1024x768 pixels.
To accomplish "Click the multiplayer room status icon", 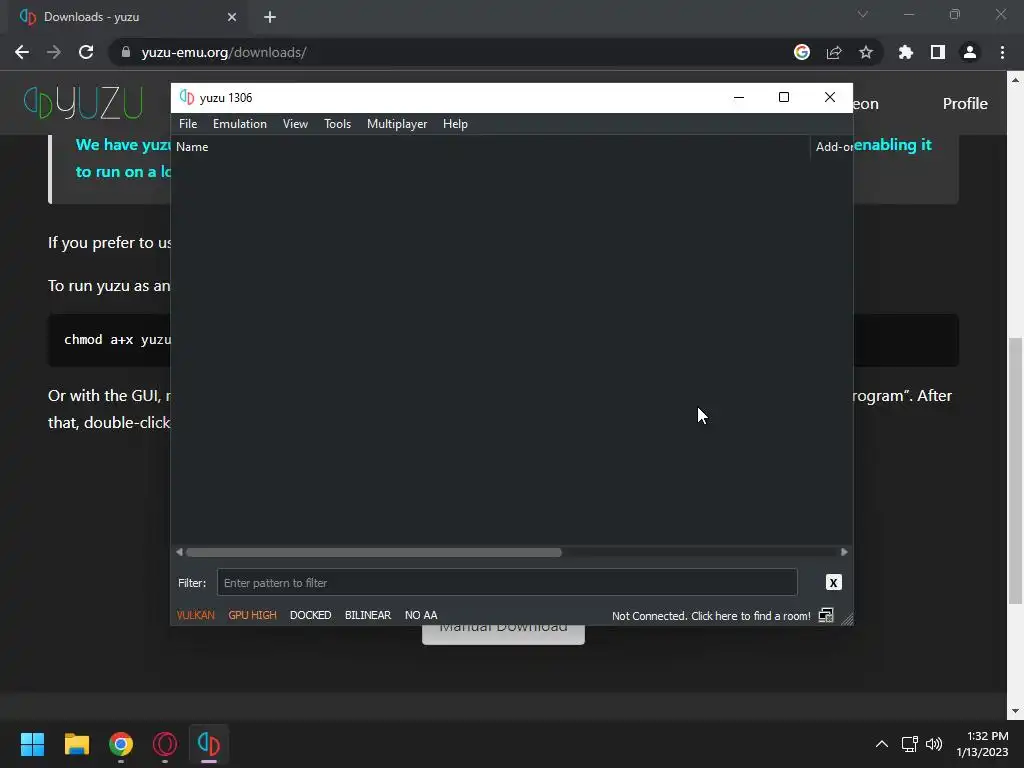I will (826, 615).
